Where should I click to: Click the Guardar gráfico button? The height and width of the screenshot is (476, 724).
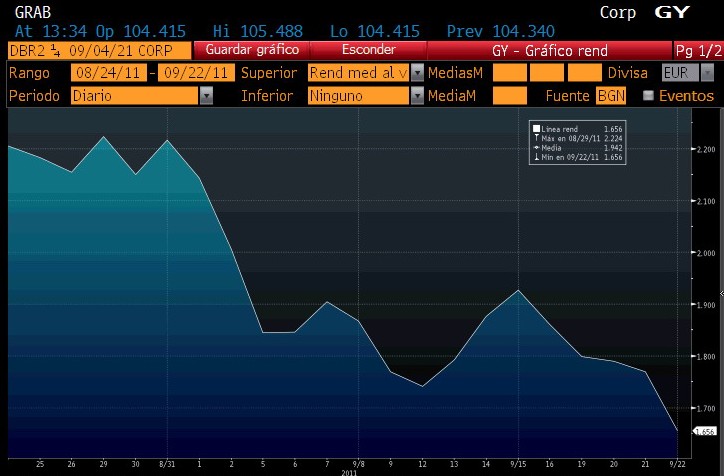click(252, 50)
